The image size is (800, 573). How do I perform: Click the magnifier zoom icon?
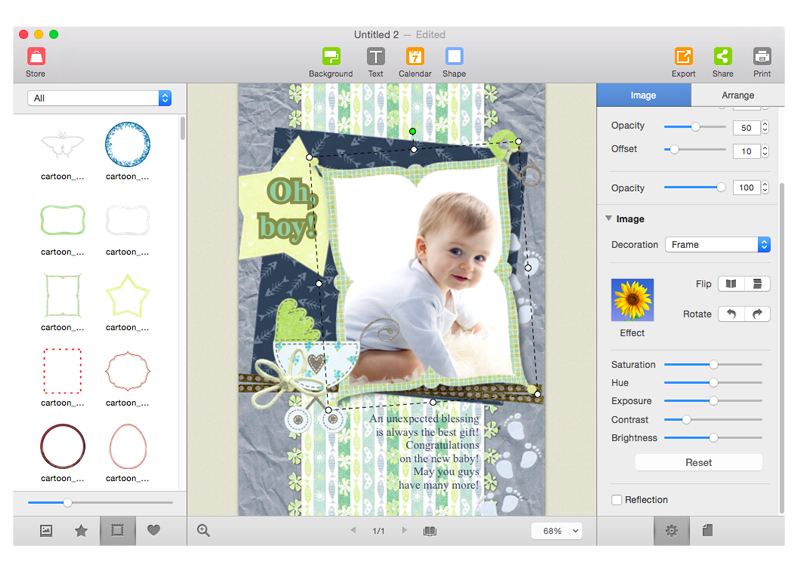click(204, 531)
